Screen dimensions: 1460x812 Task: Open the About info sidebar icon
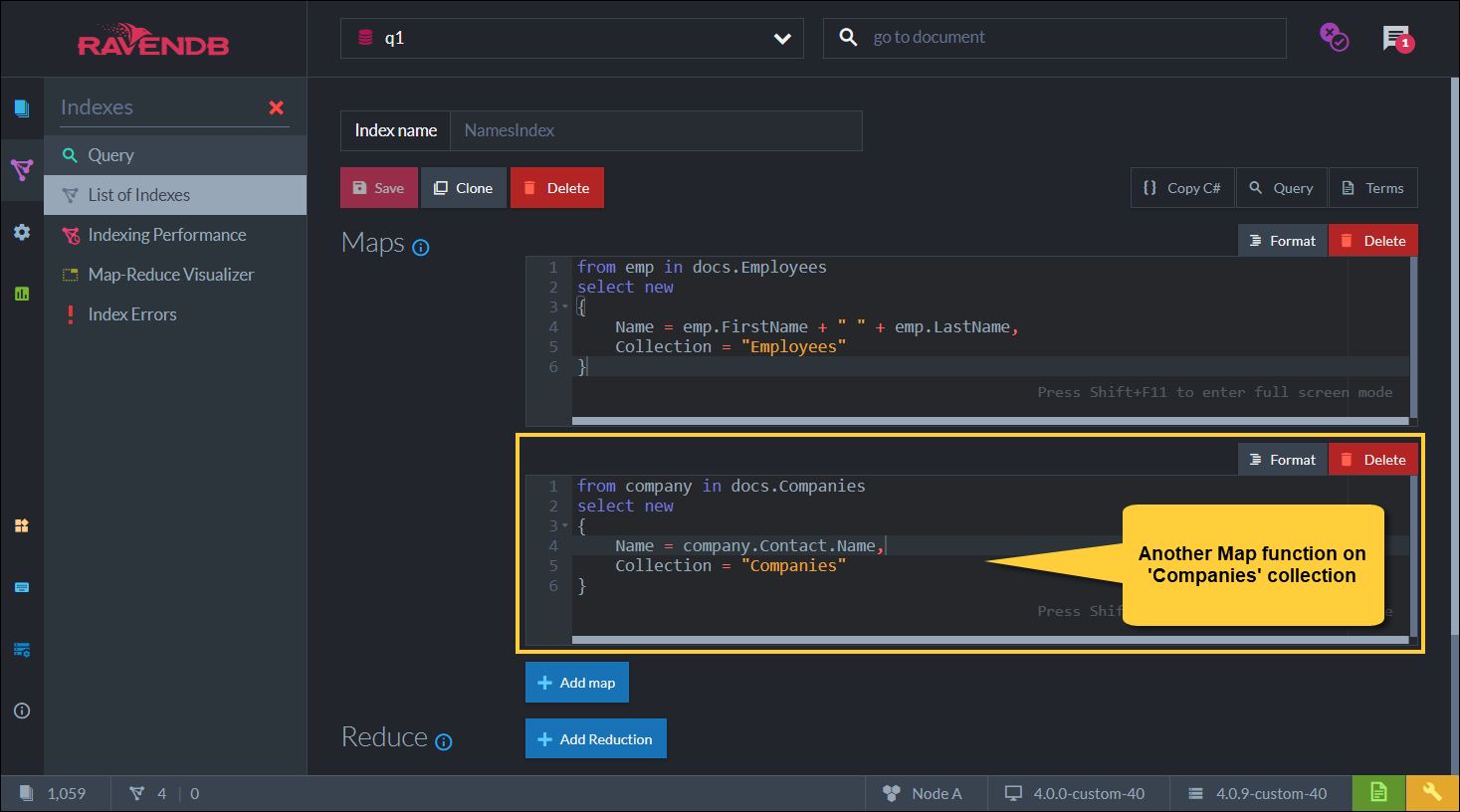click(22, 710)
